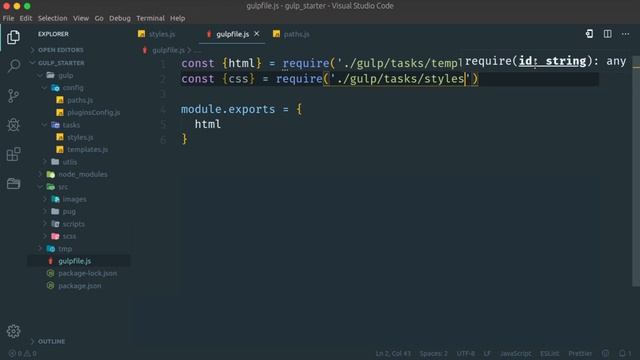Open styles.js in the explorer tree
Screen dimensions: 640x360
(x=80, y=137)
